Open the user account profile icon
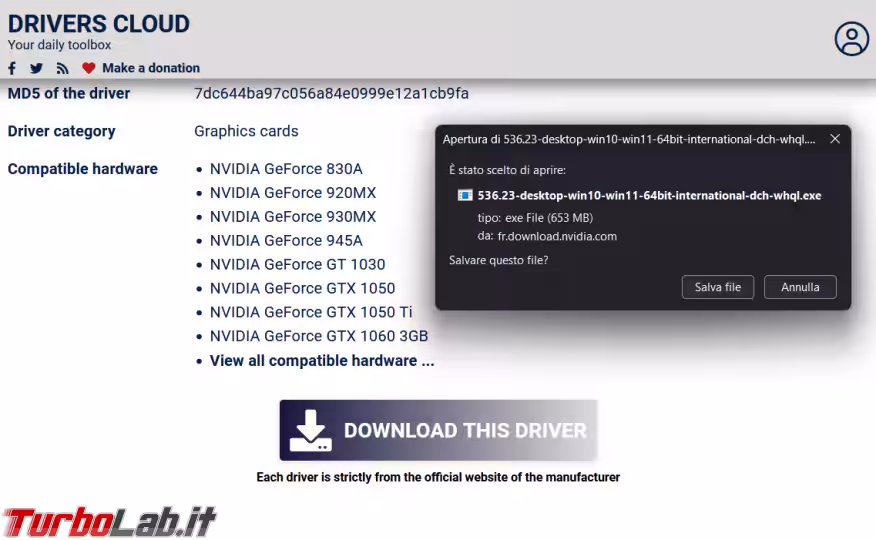This screenshot has width=876, height=540. (x=851, y=39)
